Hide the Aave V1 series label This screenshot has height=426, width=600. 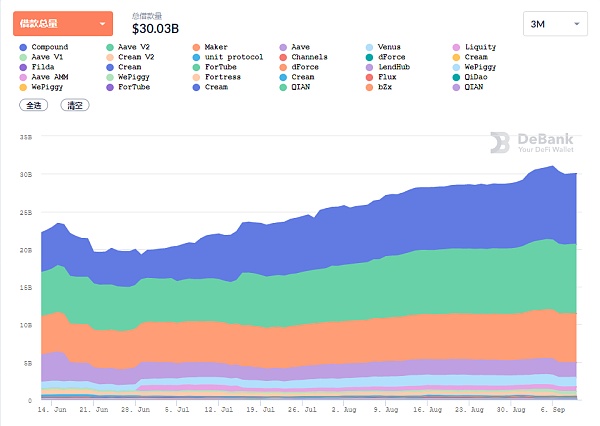48,57
